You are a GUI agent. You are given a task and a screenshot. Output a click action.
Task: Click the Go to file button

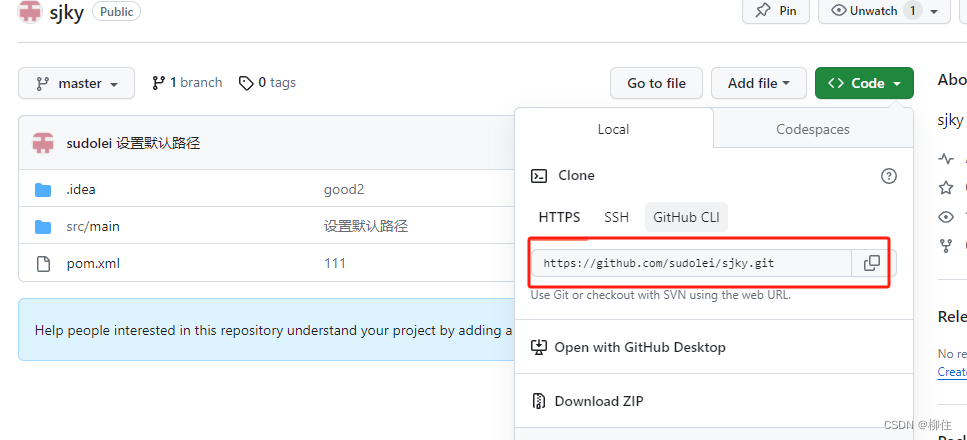pyautogui.click(x=656, y=83)
